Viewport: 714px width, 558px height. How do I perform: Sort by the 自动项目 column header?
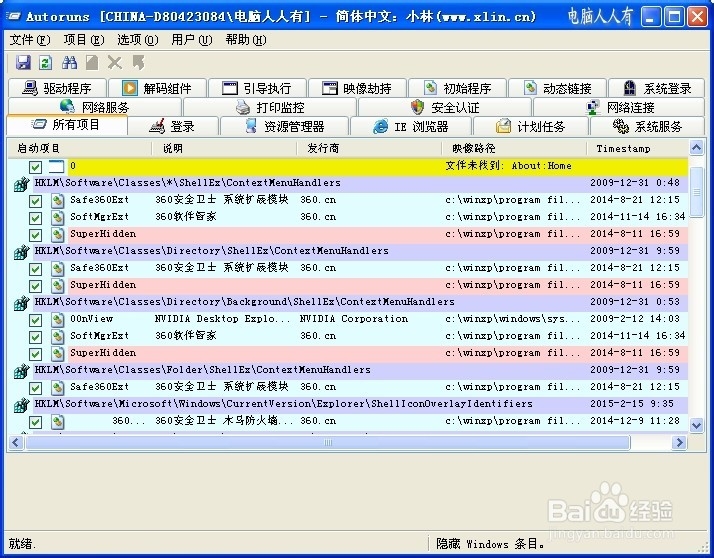tap(80, 148)
